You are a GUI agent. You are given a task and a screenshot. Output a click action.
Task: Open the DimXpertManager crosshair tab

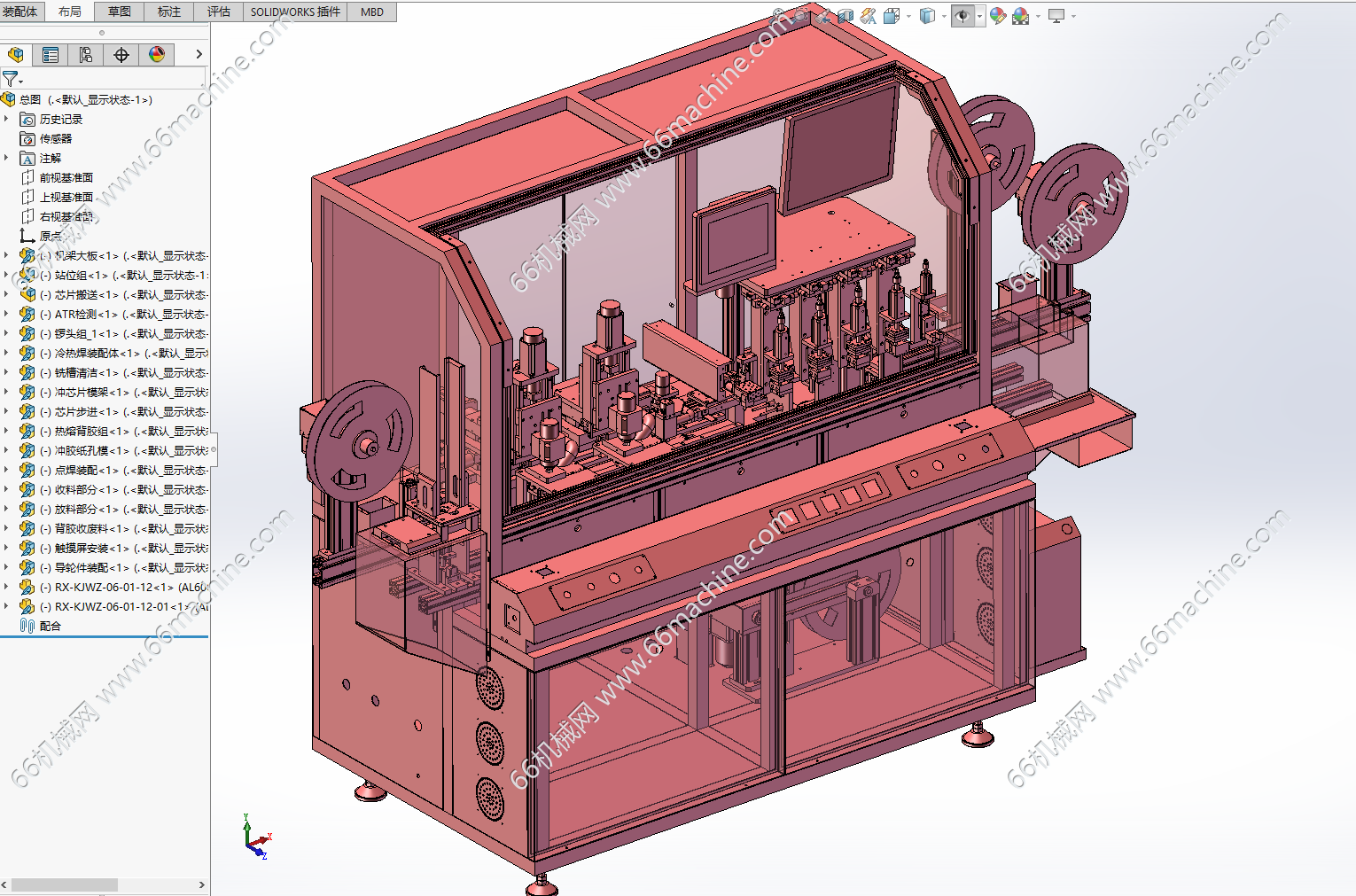(x=121, y=55)
